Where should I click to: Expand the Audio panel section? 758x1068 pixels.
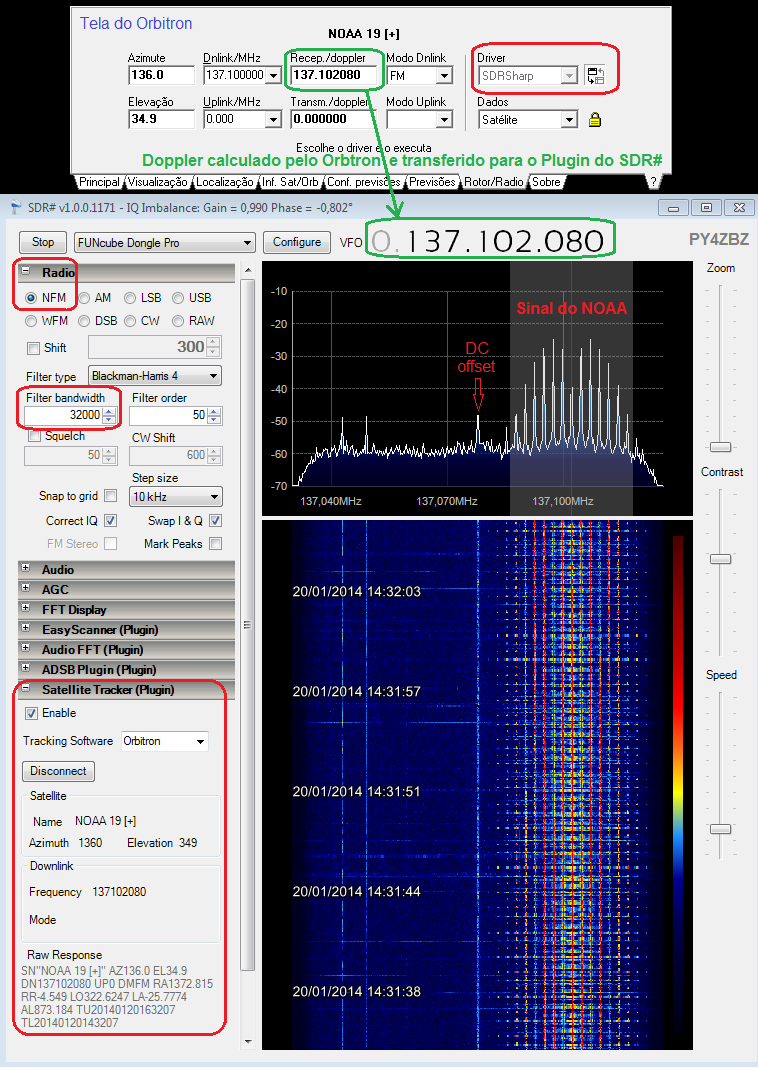25,567
